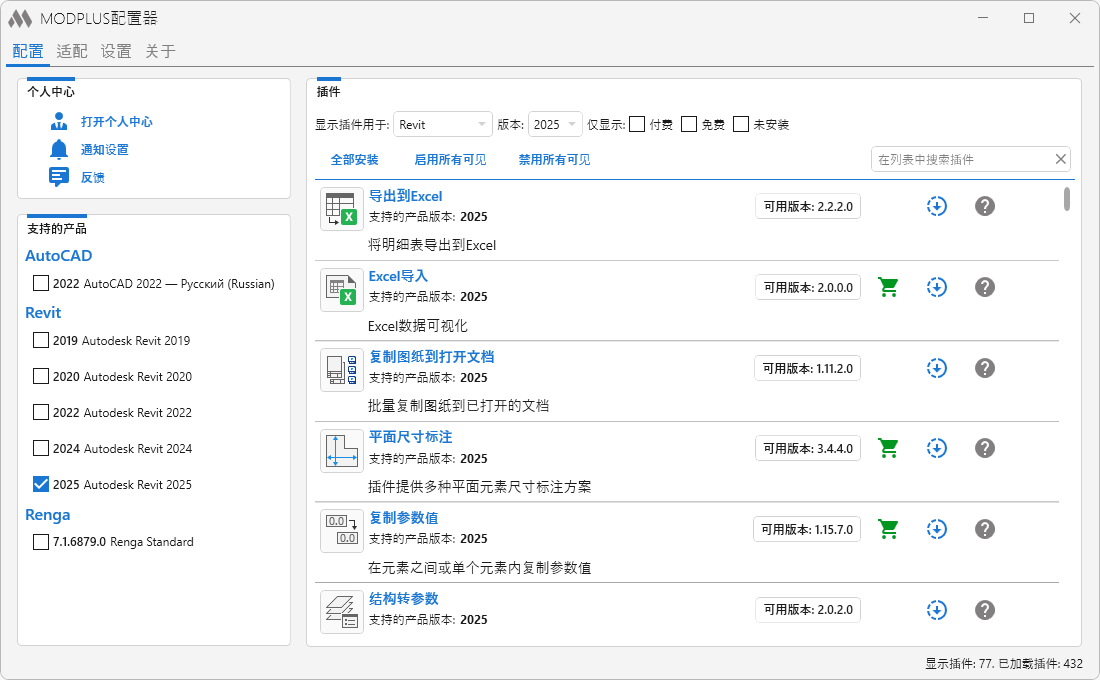This screenshot has height=680, width=1100.
Task: Click the 复制图纸到打开文档 plugin icon
Action: click(342, 370)
